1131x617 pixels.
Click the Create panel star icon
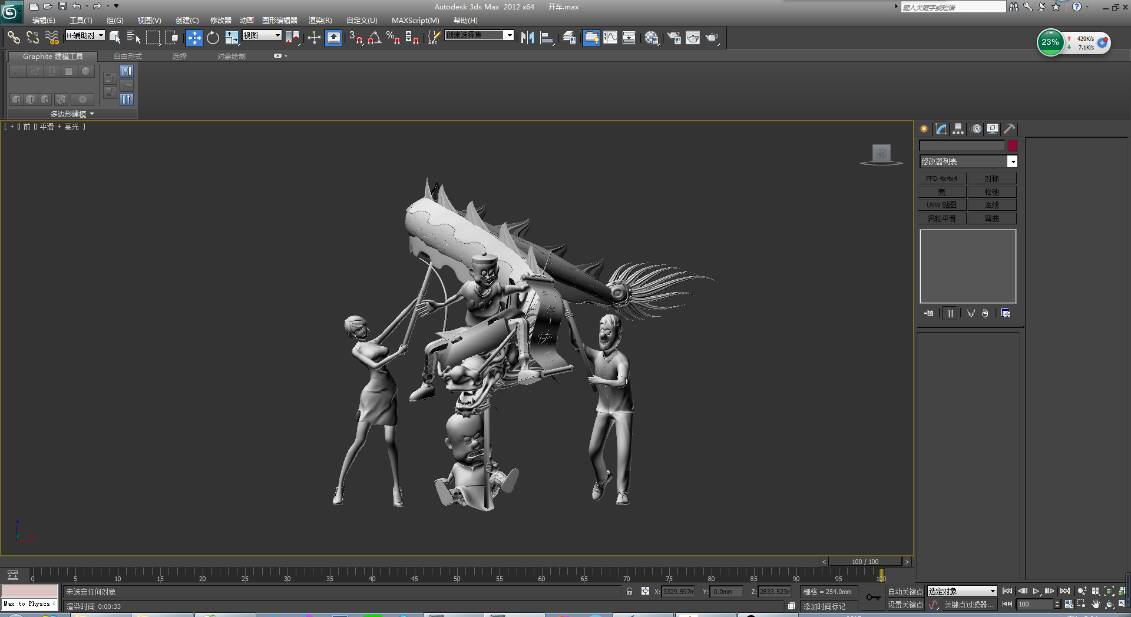point(924,129)
